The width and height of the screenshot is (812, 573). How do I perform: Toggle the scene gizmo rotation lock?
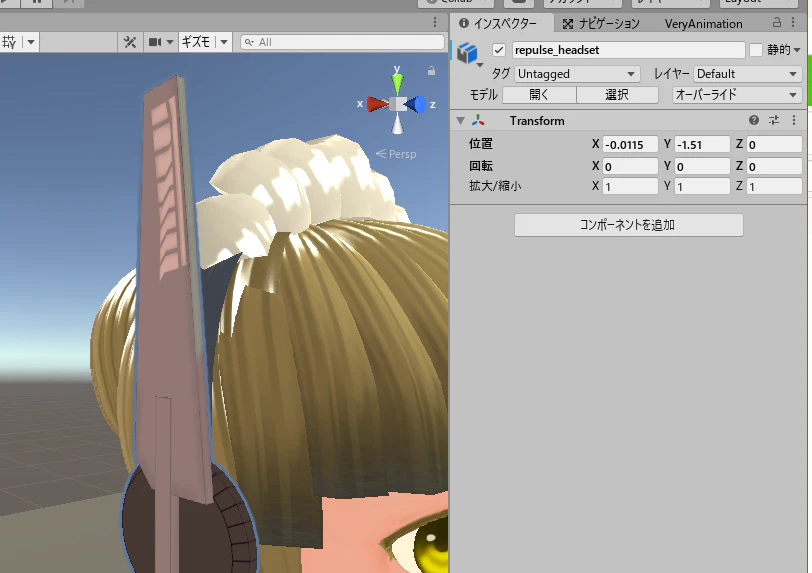coord(431,71)
